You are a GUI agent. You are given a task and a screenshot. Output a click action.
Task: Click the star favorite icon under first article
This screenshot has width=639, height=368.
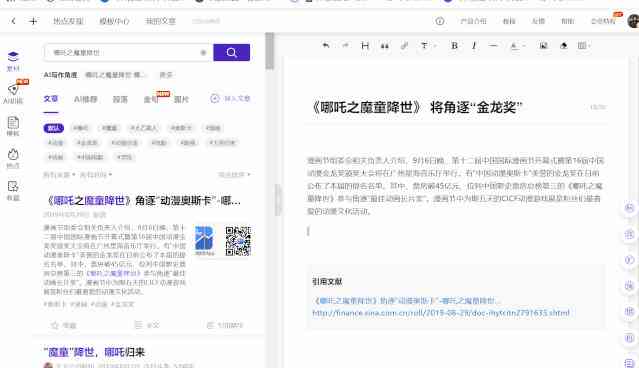tap(55, 325)
